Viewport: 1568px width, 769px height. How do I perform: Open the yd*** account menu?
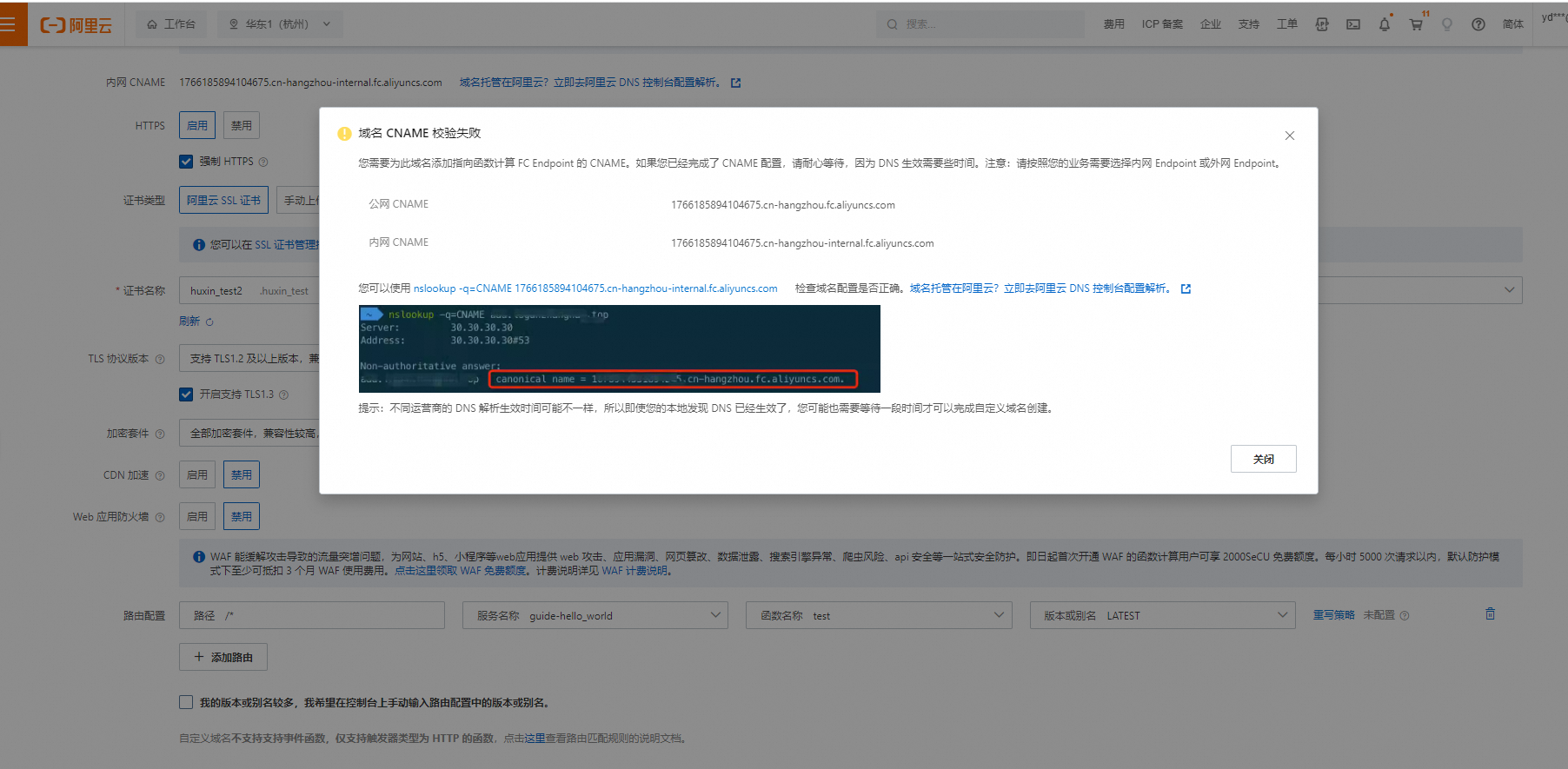click(x=1554, y=17)
